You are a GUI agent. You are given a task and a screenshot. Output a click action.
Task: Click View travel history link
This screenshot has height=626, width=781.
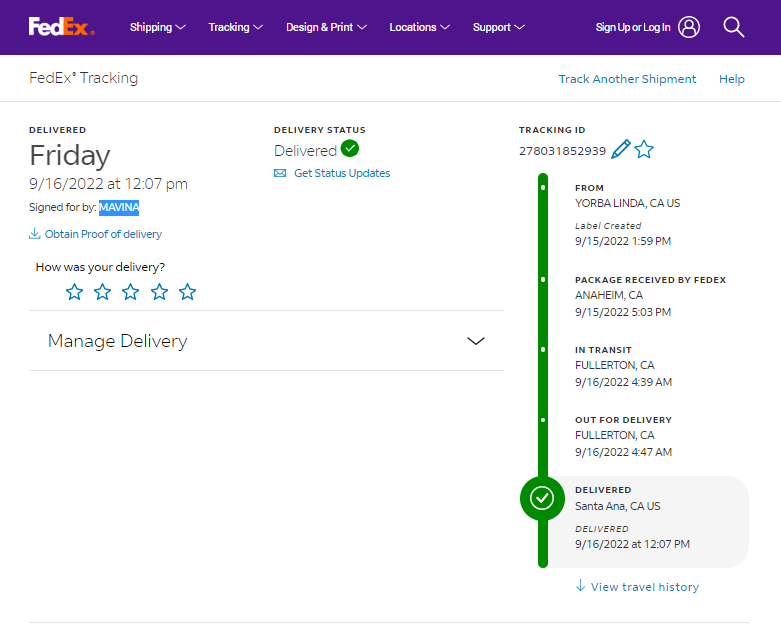pyautogui.click(x=645, y=587)
